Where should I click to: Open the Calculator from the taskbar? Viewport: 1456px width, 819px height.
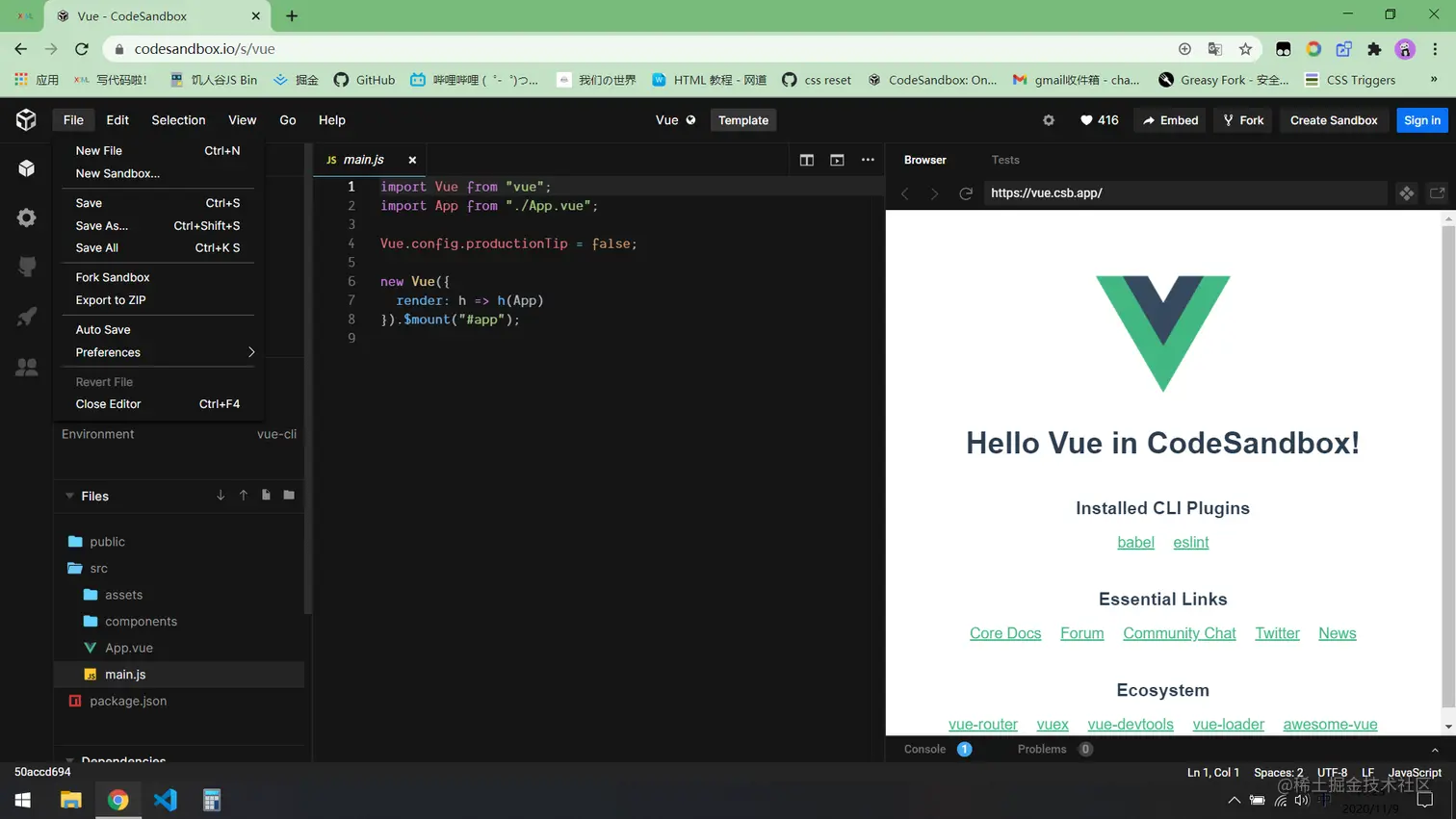212,800
